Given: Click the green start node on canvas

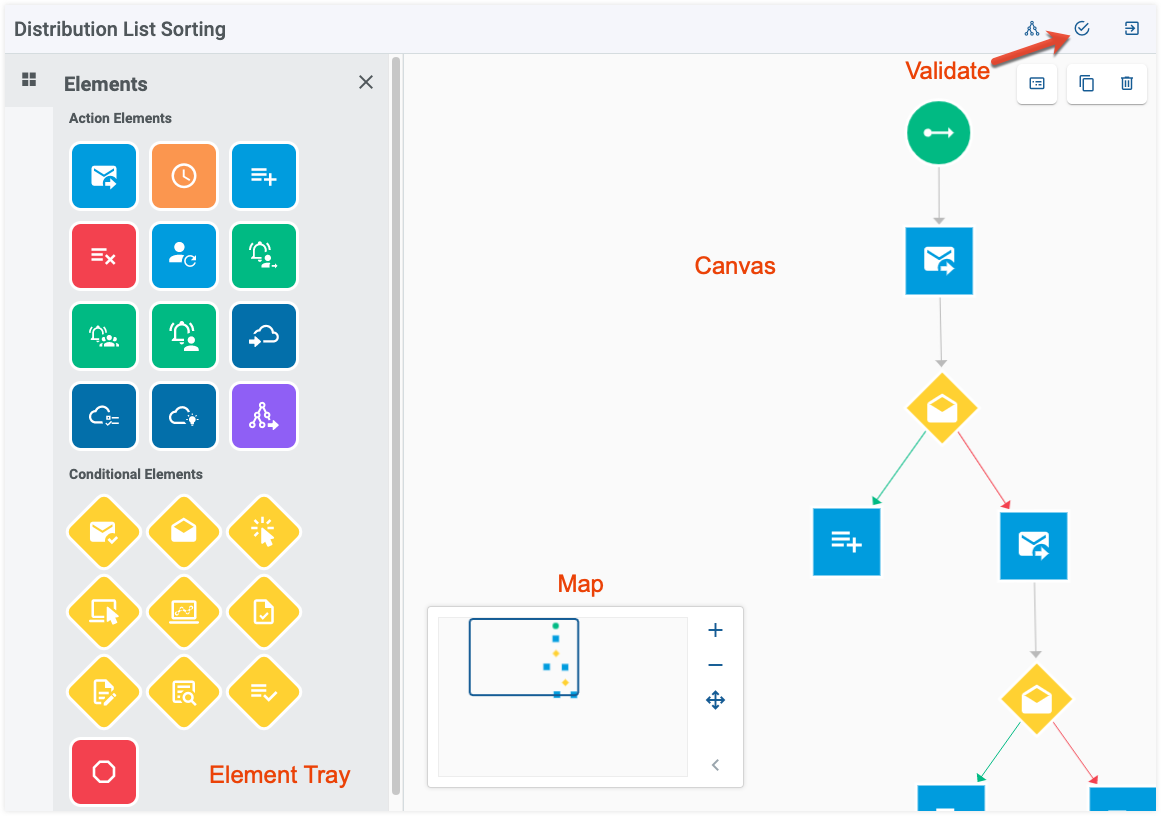Looking at the screenshot, I should click(938, 133).
